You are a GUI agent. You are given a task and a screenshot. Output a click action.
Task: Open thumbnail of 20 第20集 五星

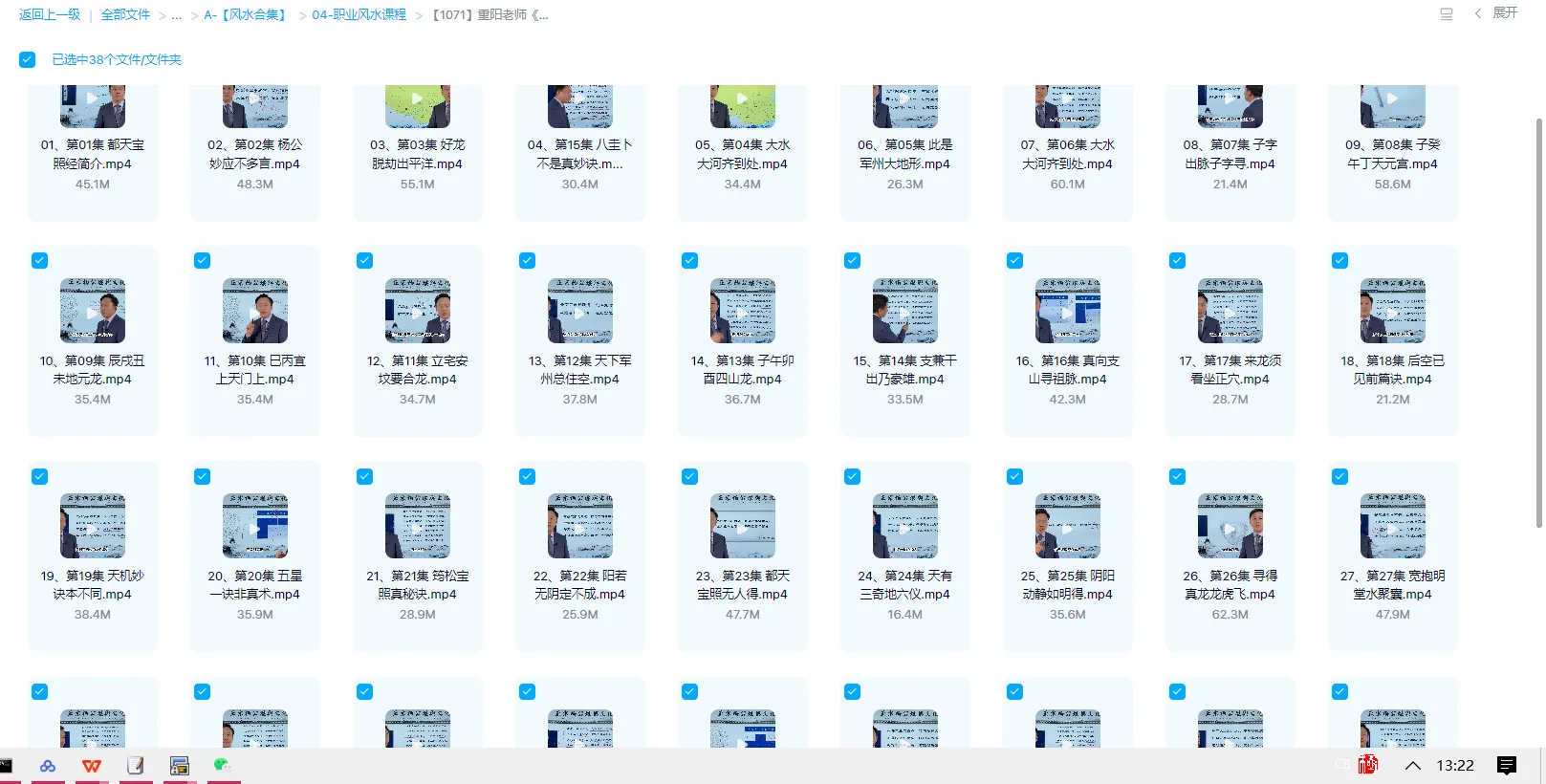coord(255,526)
